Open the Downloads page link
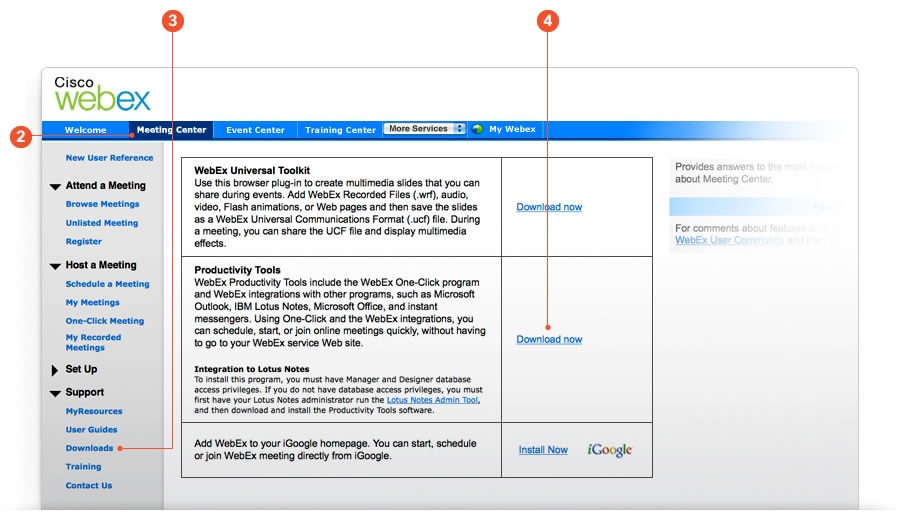Viewport: 903px width, 515px height. 89,448
